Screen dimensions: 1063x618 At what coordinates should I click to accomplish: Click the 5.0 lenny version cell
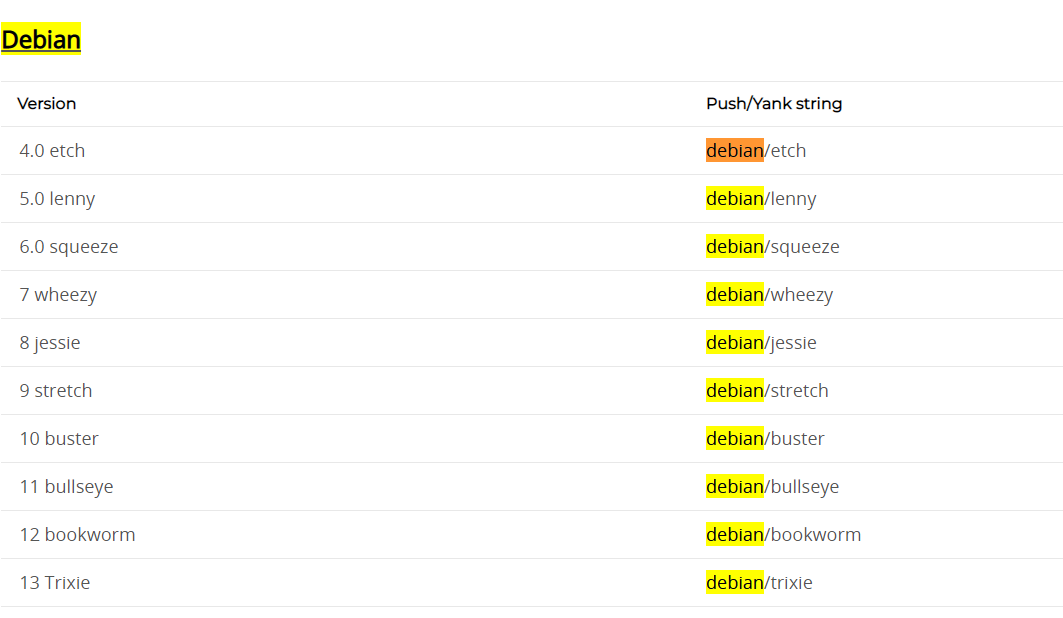[x=58, y=199]
